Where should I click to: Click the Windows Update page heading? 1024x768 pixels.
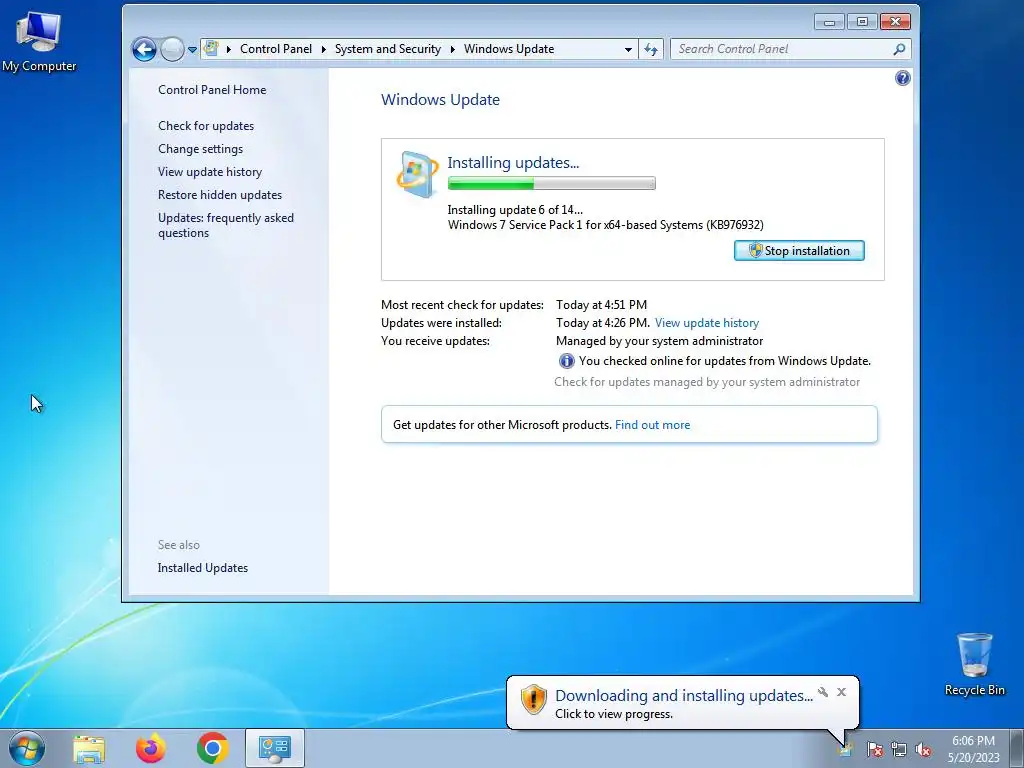(440, 100)
